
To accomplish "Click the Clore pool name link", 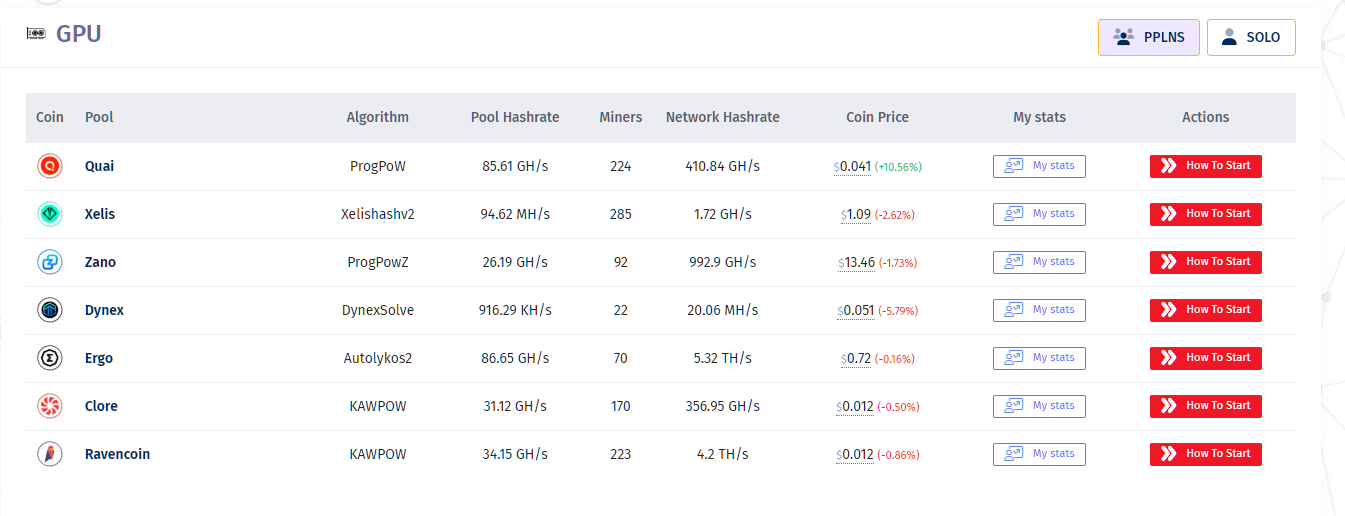I will click(x=101, y=406).
